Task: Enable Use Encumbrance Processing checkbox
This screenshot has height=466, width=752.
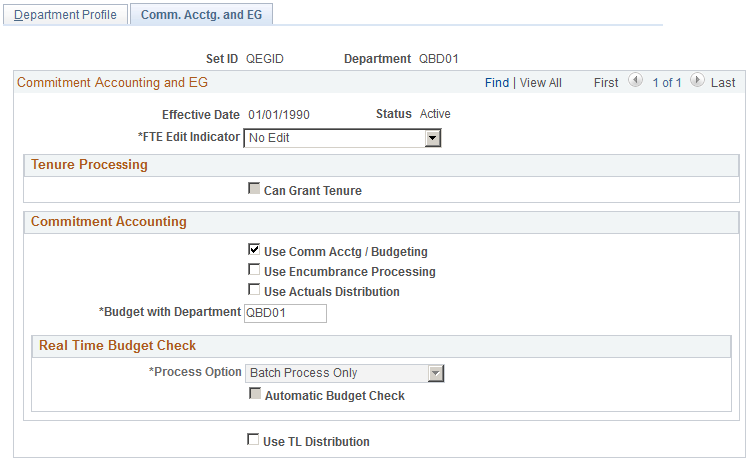Action: (x=254, y=270)
